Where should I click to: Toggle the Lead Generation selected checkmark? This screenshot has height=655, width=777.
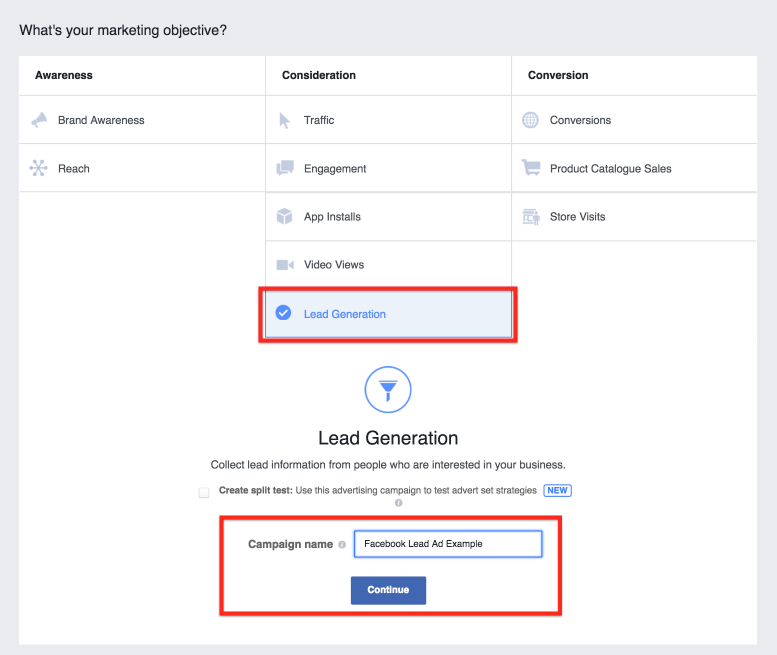(283, 313)
